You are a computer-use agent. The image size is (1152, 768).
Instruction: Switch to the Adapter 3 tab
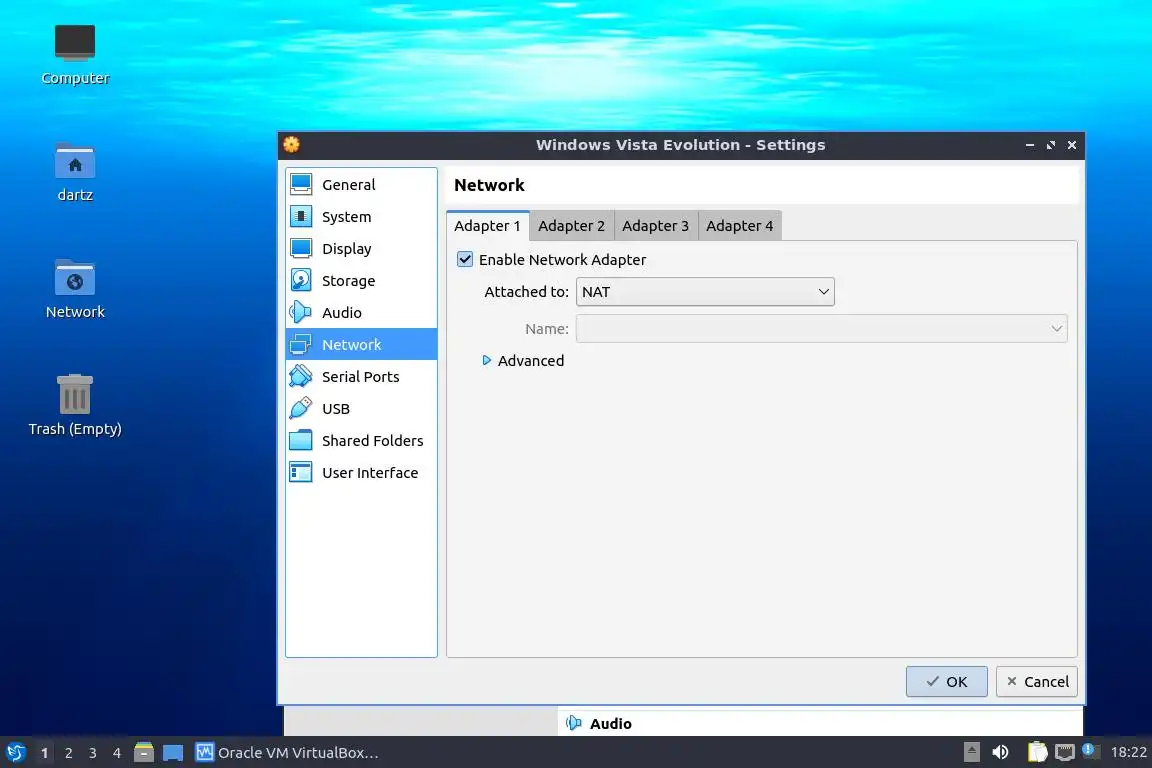click(655, 226)
